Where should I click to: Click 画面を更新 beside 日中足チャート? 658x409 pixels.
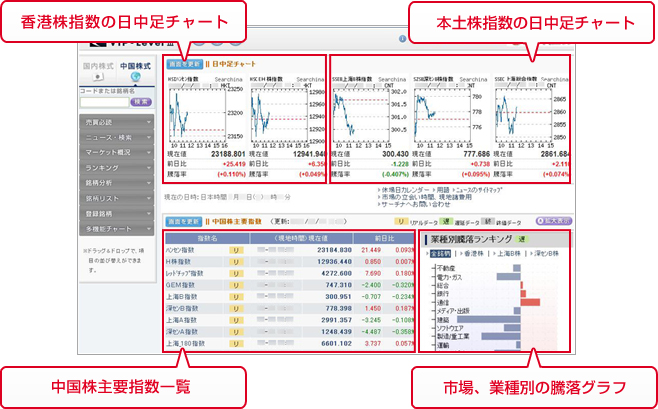pyautogui.click(x=185, y=64)
